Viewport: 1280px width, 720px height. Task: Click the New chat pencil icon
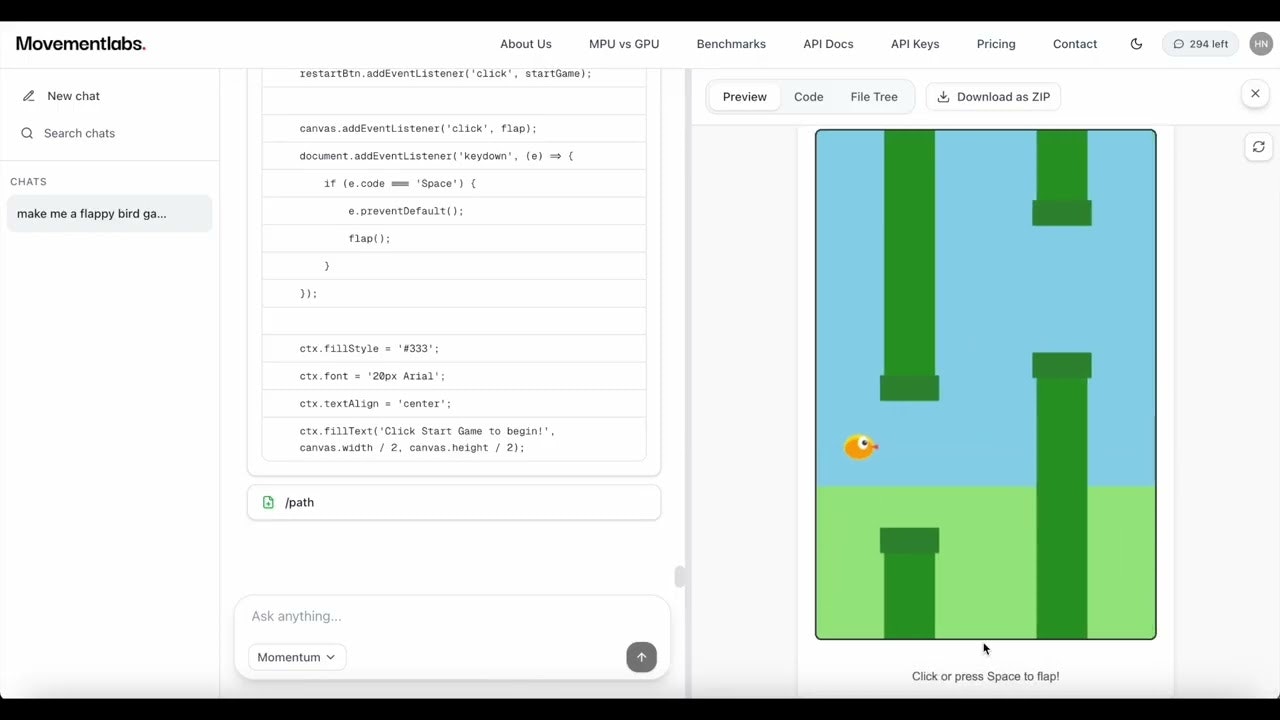(28, 96)
